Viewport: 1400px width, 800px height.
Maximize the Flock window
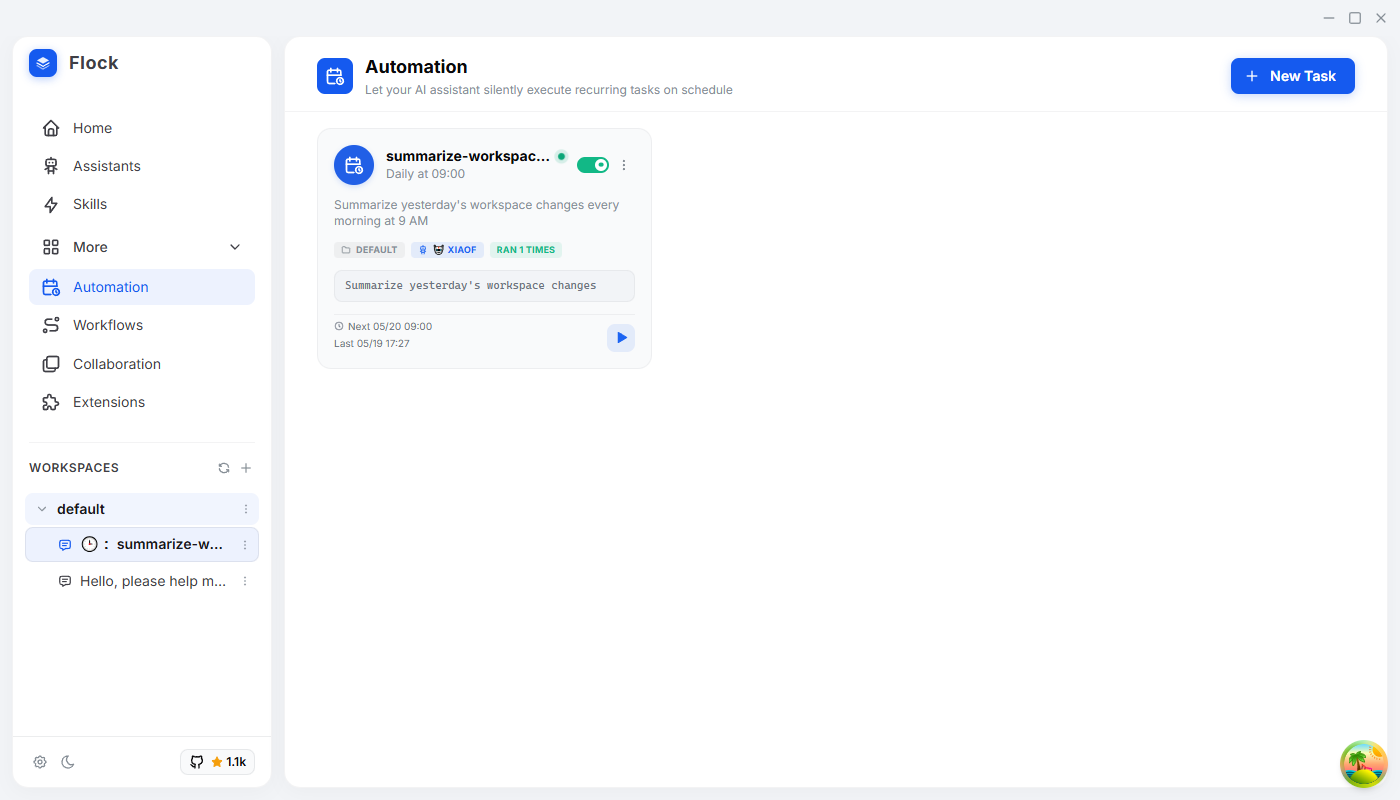[x=1355, y=18]
